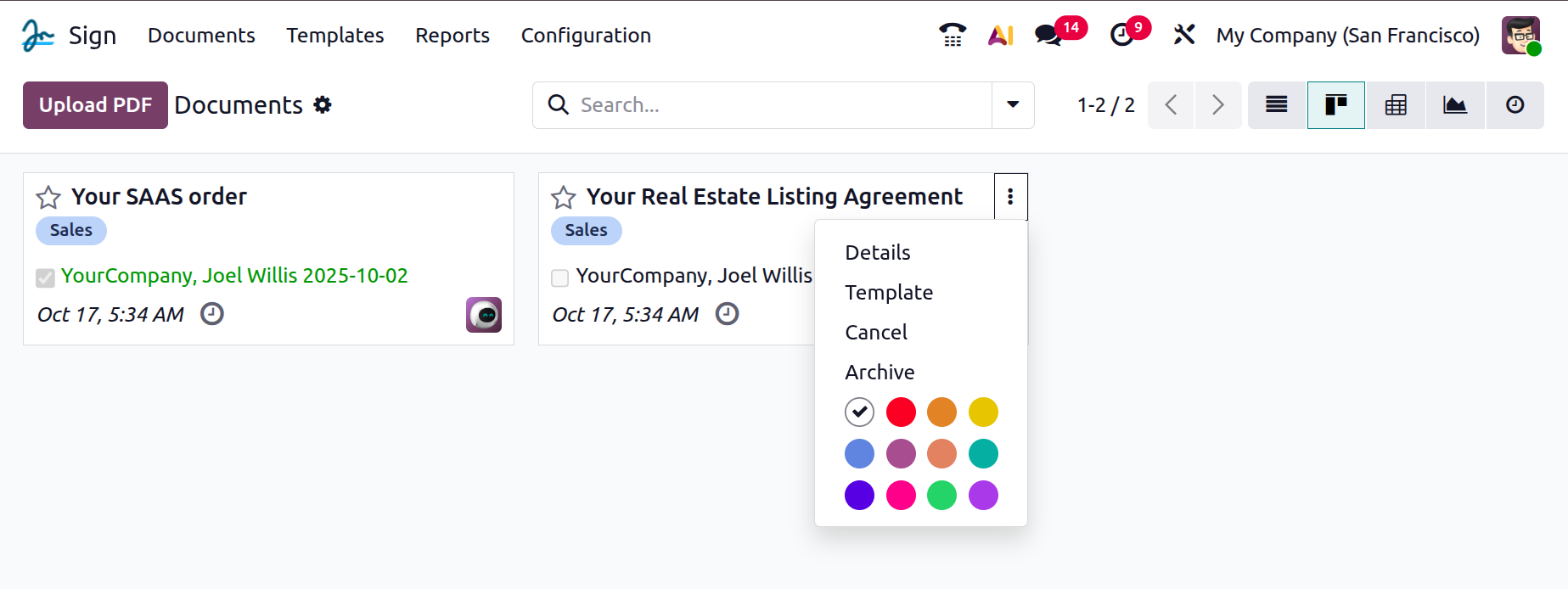Open the VoIP phone icon
The image size is (1568, 589).
point(952,35)
